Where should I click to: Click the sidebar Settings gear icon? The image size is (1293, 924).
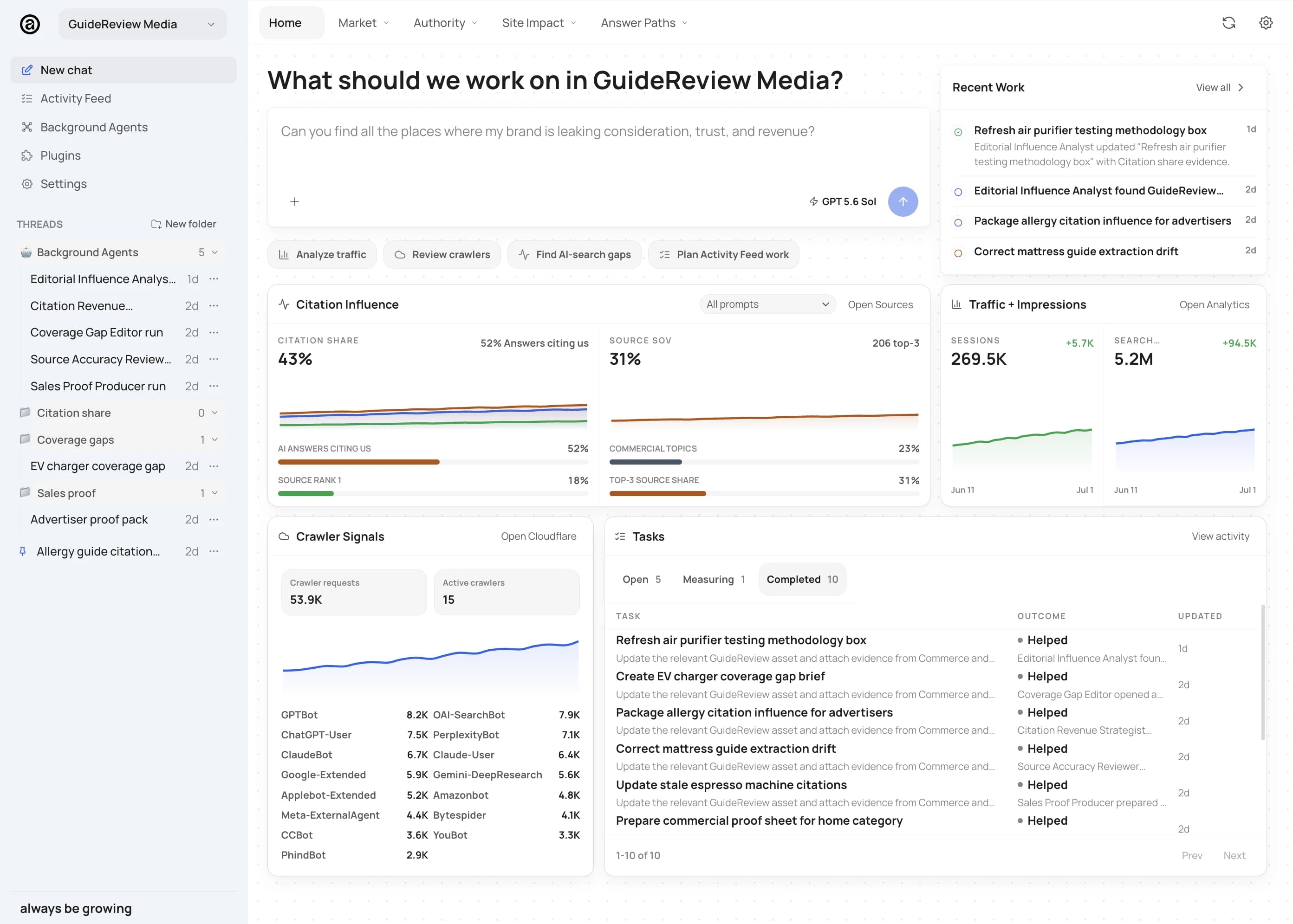coord(27,184)
